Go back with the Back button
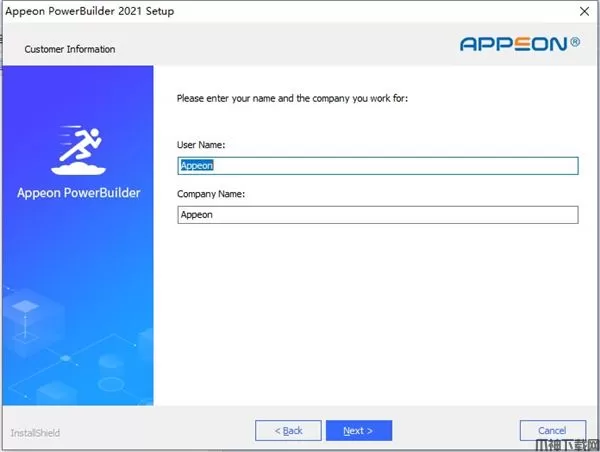Image resolution: width=600 pixels, height=452 pixels. [288, 431]
